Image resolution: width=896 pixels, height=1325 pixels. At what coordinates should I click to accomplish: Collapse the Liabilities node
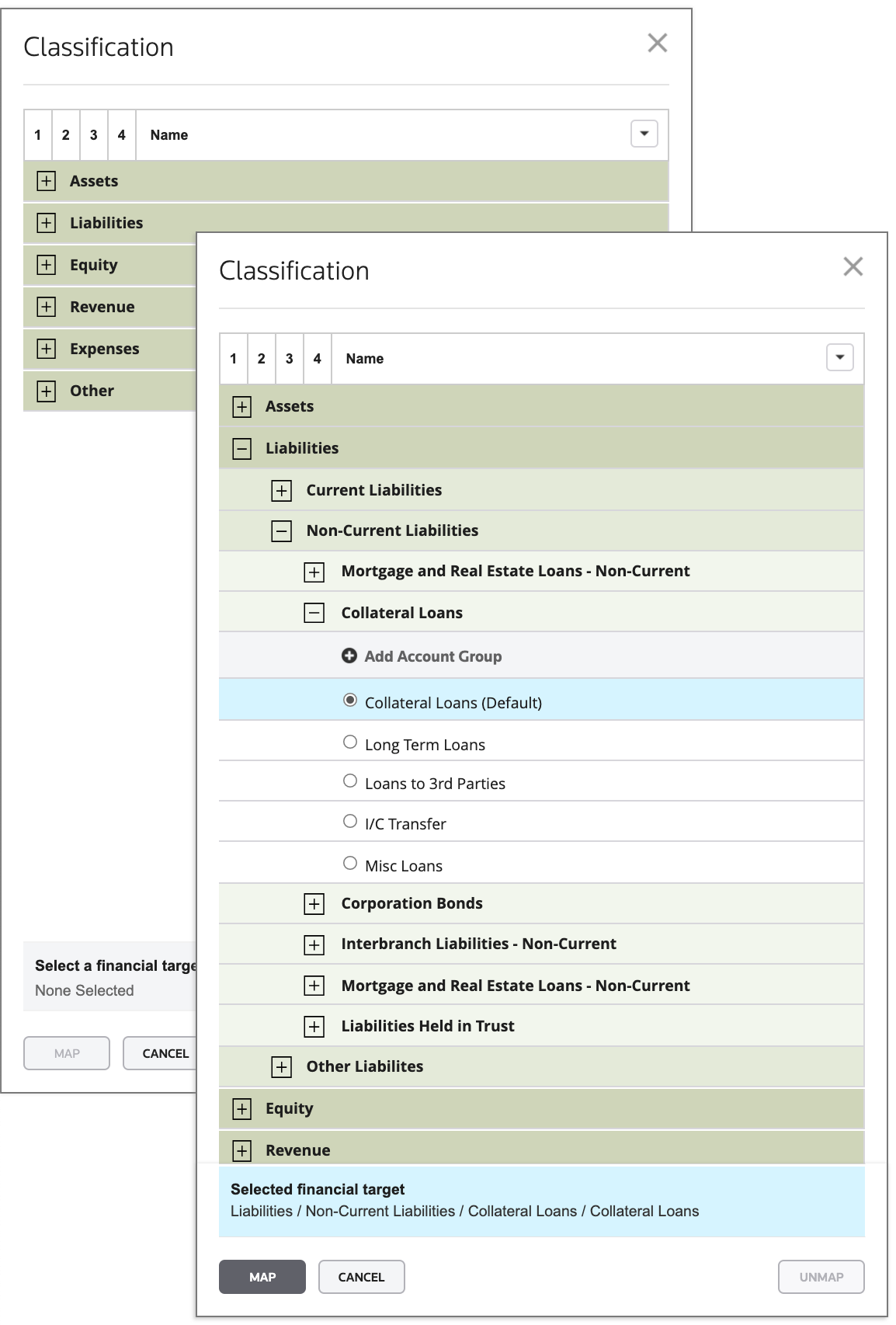pos(242,448)
